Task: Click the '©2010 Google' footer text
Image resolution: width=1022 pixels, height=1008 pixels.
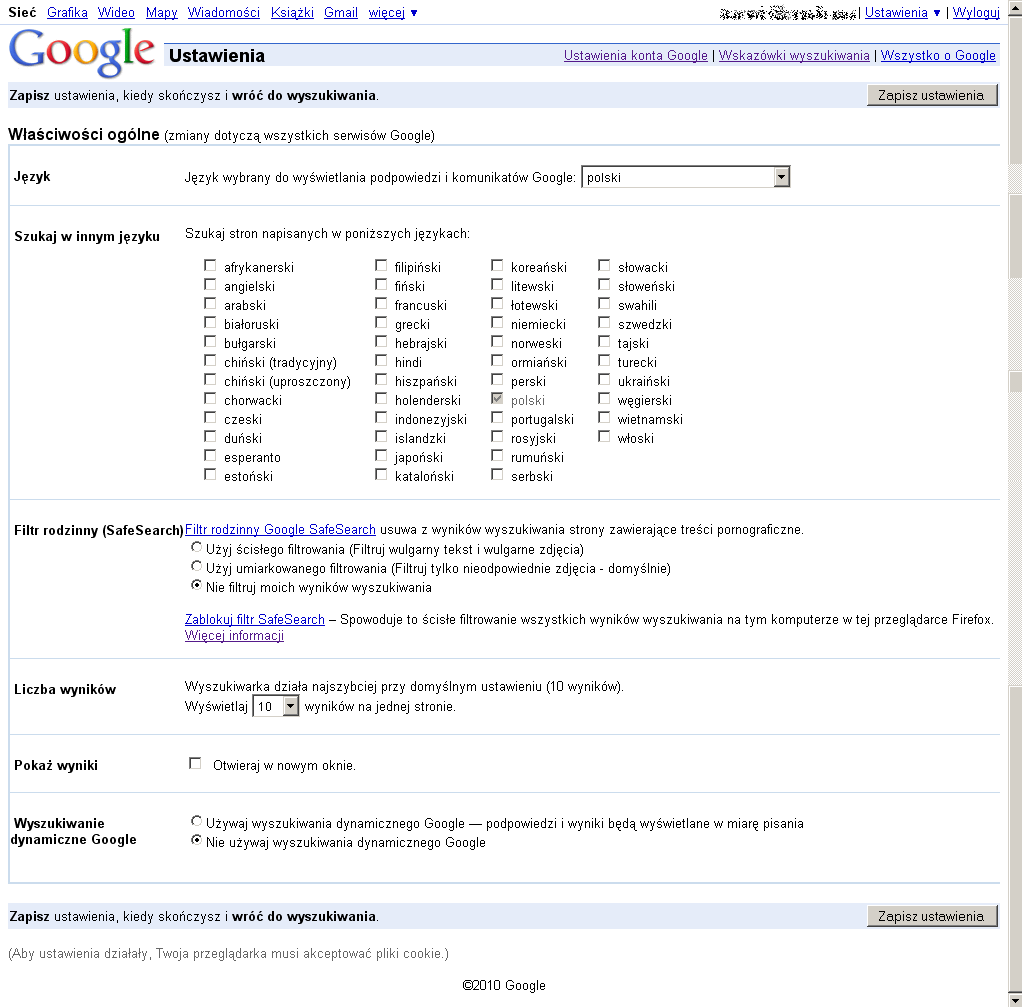Action: (x=504, y=985)
